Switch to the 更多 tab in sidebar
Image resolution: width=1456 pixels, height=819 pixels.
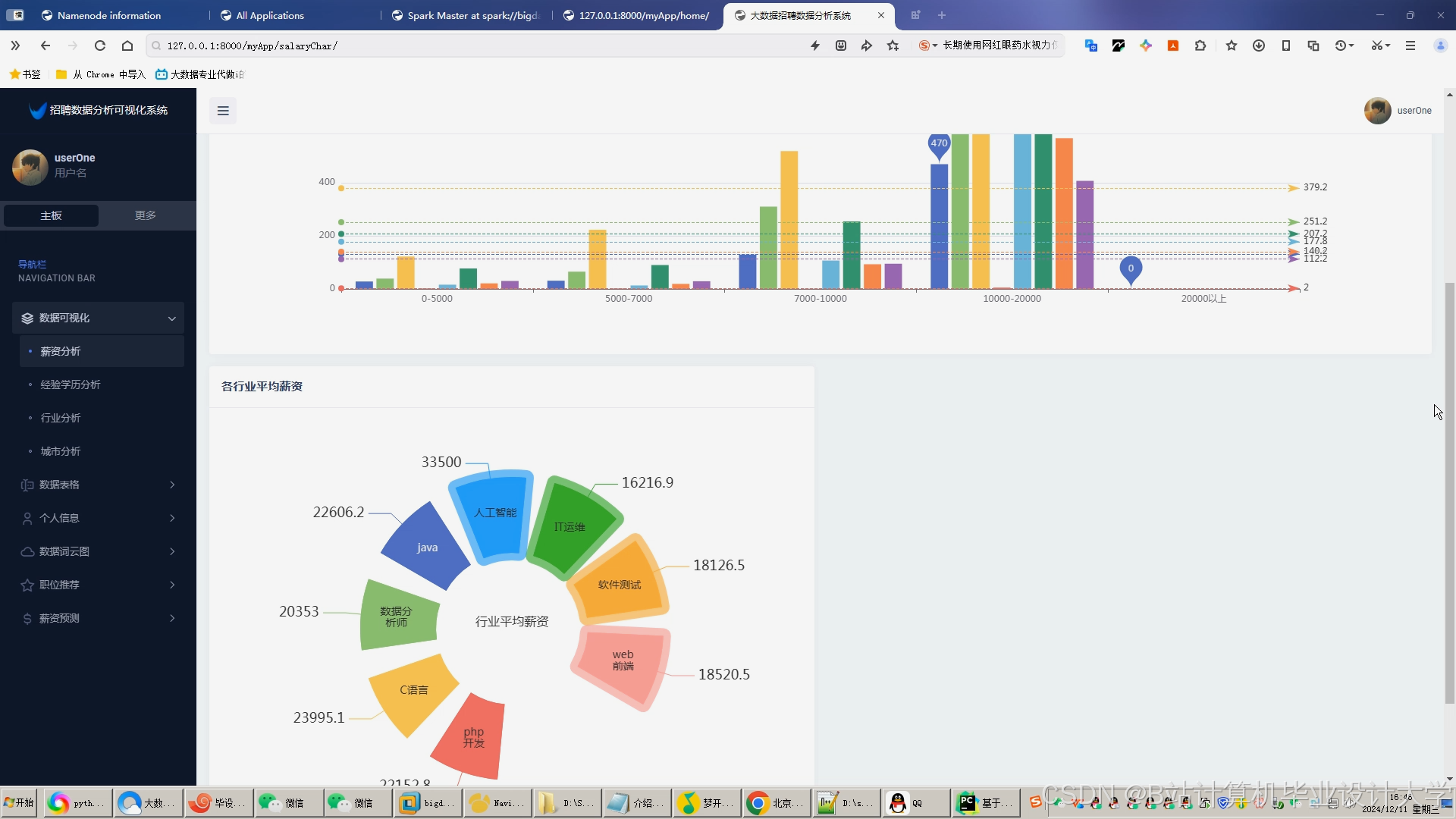pyautogui.click(x=144, y=215)
